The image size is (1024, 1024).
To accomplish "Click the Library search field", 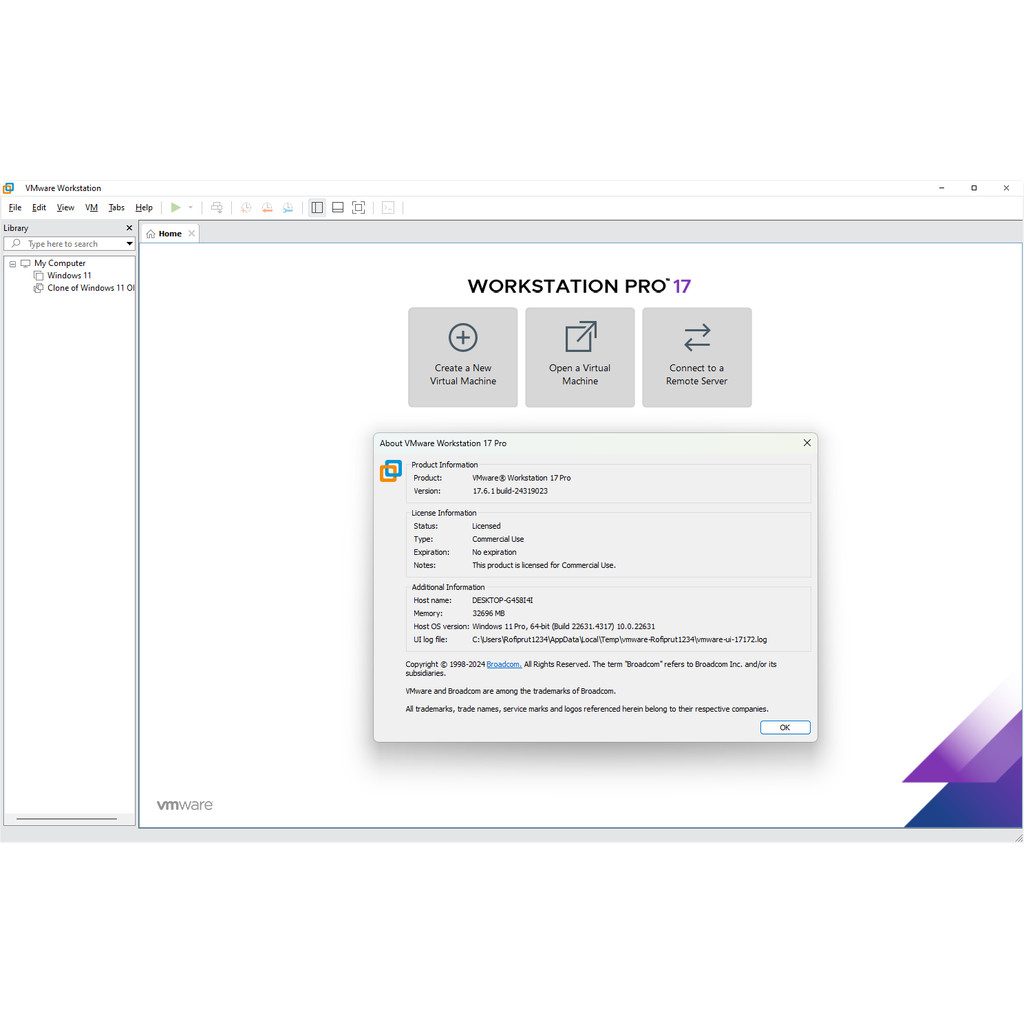I will point(69,244).
